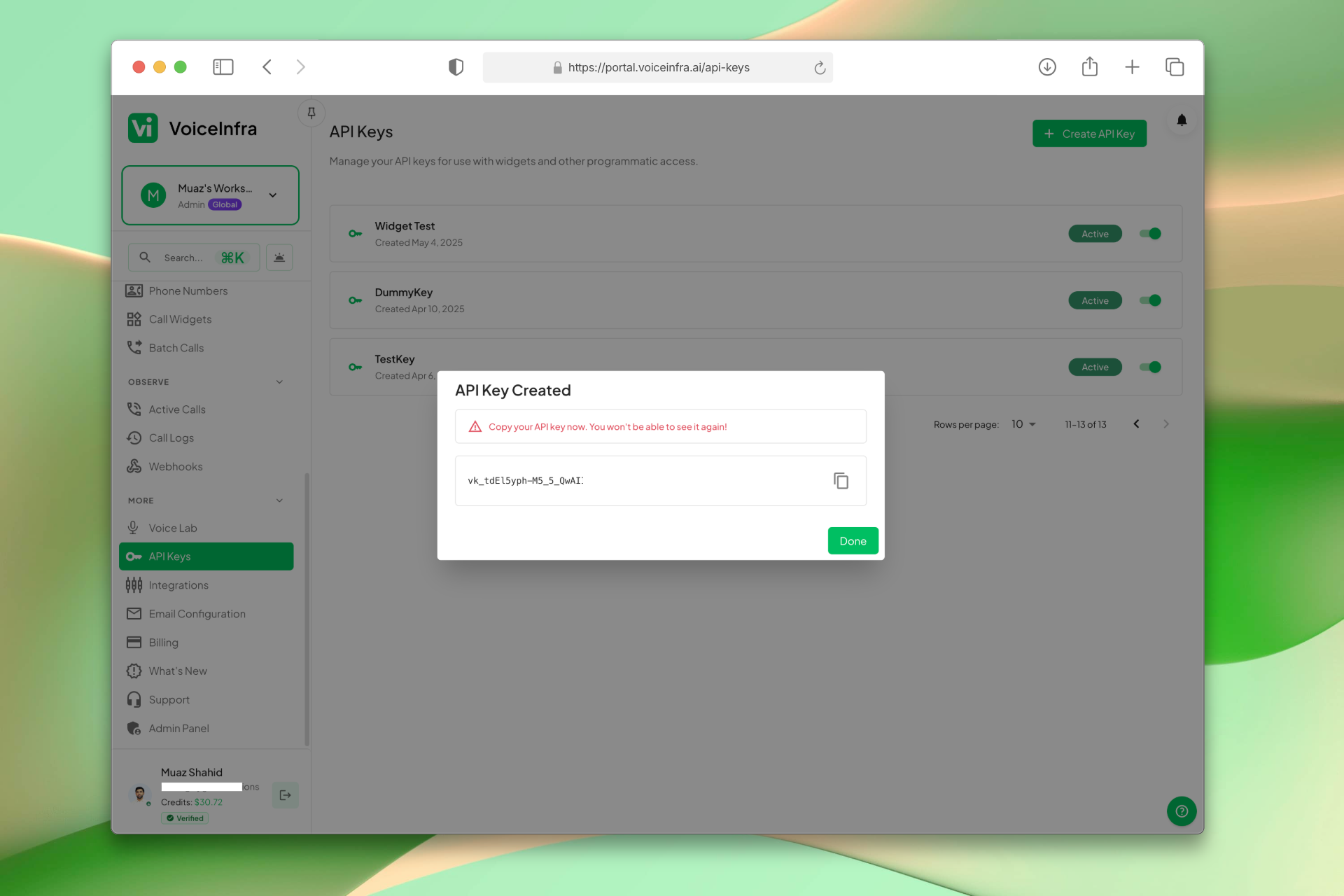Toggle the Widget Test key switch
1344x896 pixels.
(x=1150, y=234)
